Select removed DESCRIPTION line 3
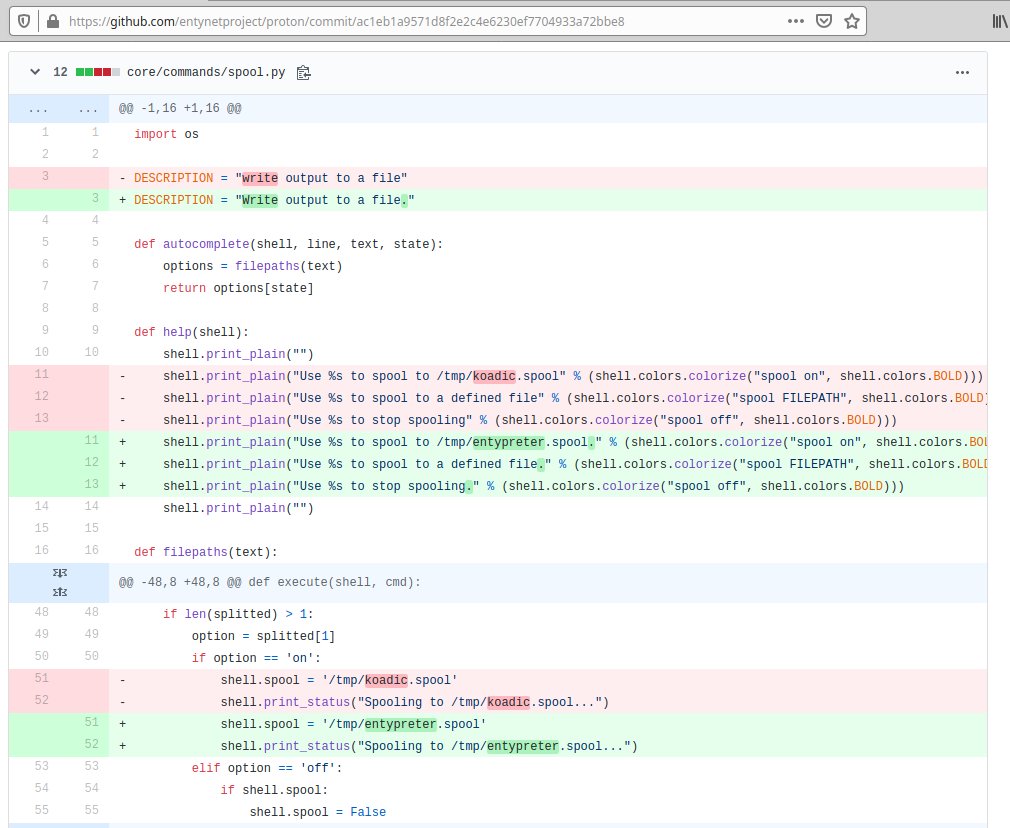1010x828 pixels. [498, 178]
